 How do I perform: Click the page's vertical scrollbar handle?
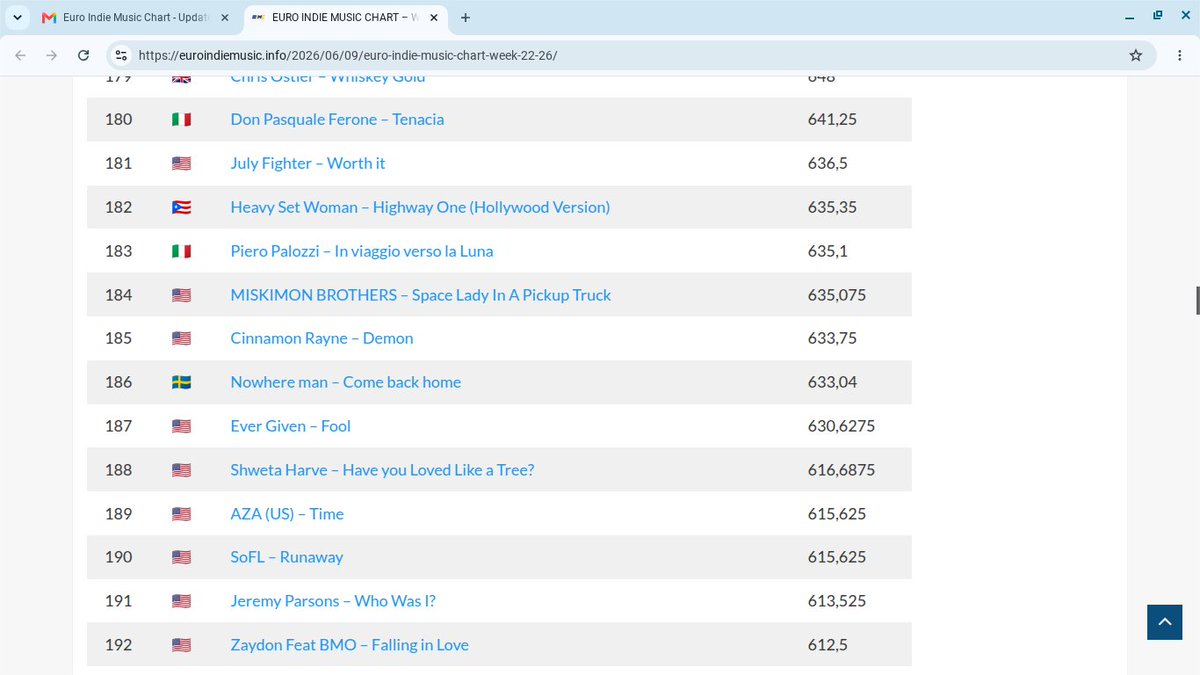tap(1197, 300)
